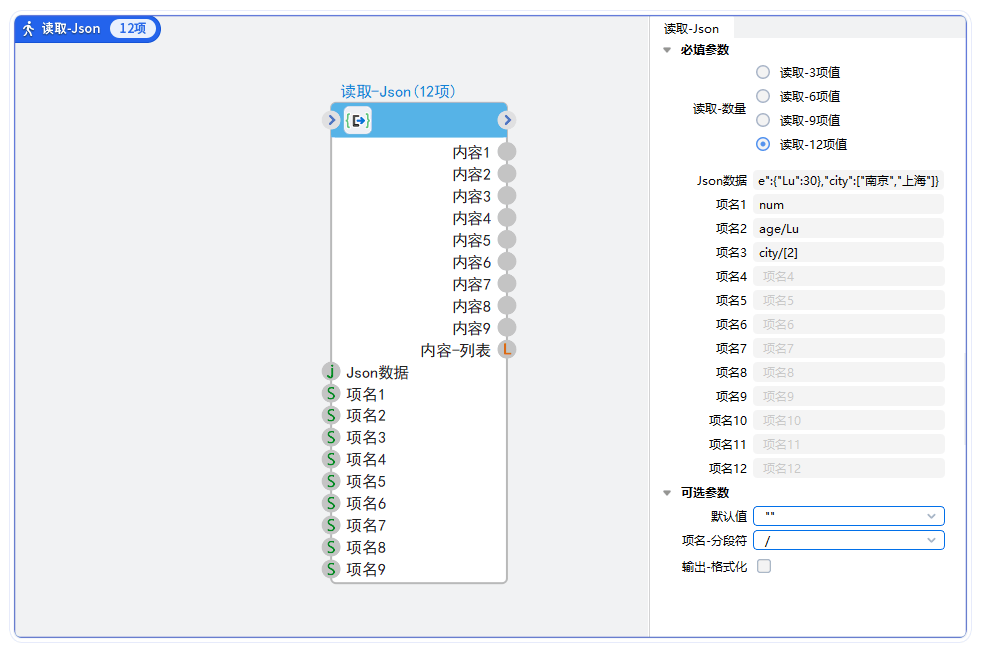Click the 项名6 S input port
The image size is (982, 650).
[331, 503]
